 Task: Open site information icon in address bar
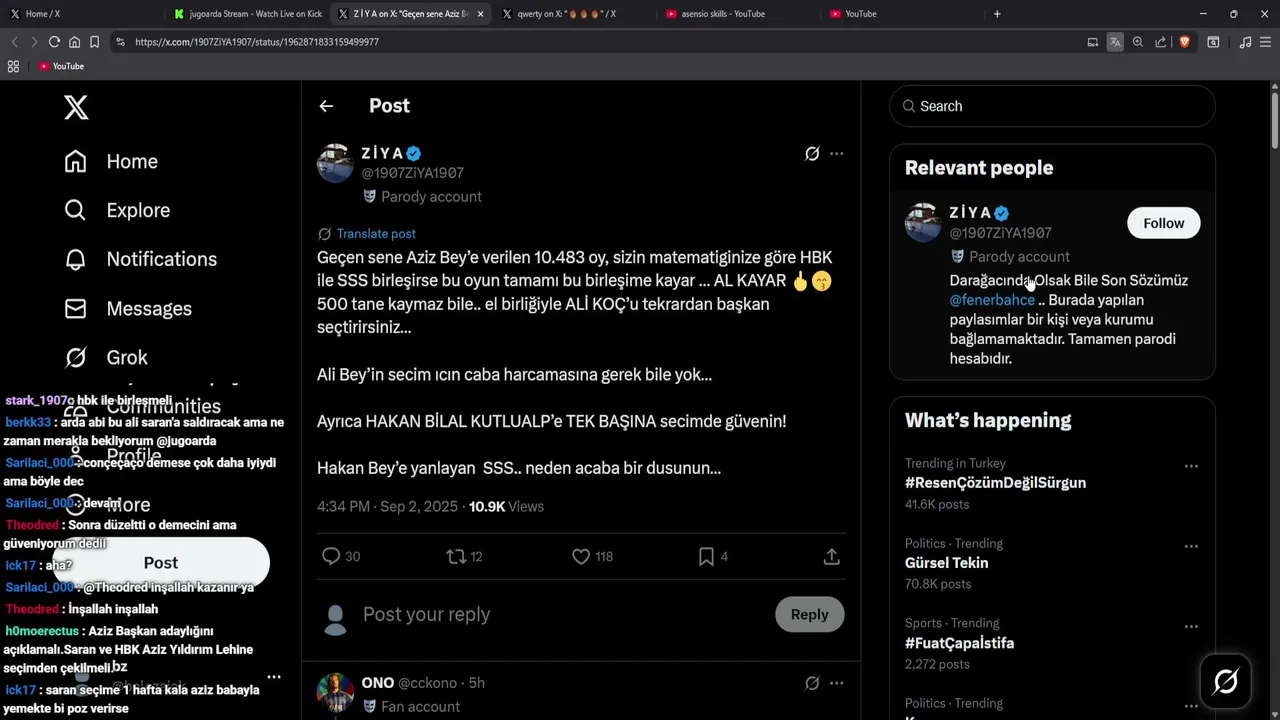pyautogui.click(x=121, y=42)
